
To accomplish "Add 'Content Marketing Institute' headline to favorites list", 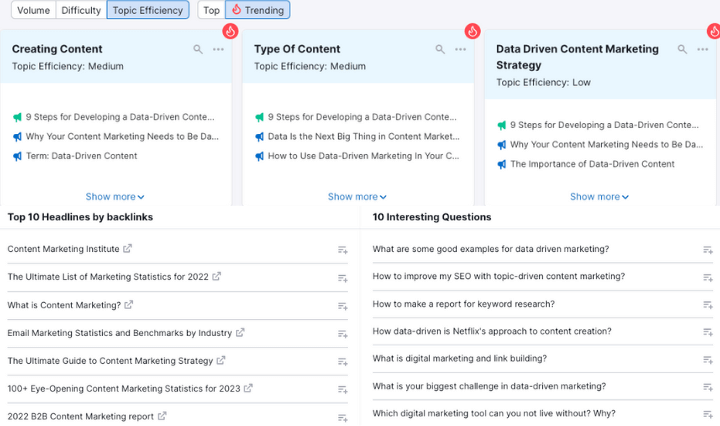I will [x=343, y=250].
